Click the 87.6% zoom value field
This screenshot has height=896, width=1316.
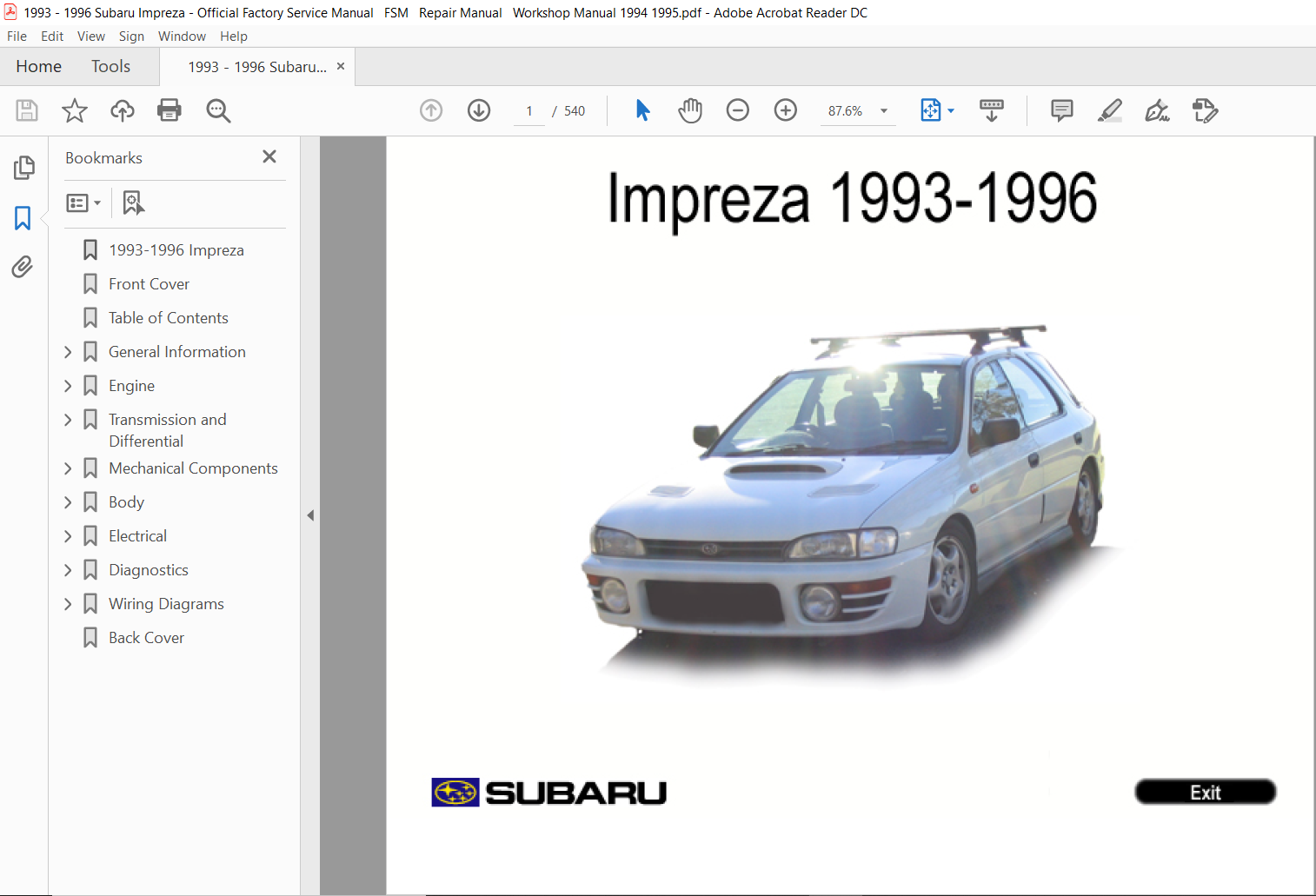(845, 111)
